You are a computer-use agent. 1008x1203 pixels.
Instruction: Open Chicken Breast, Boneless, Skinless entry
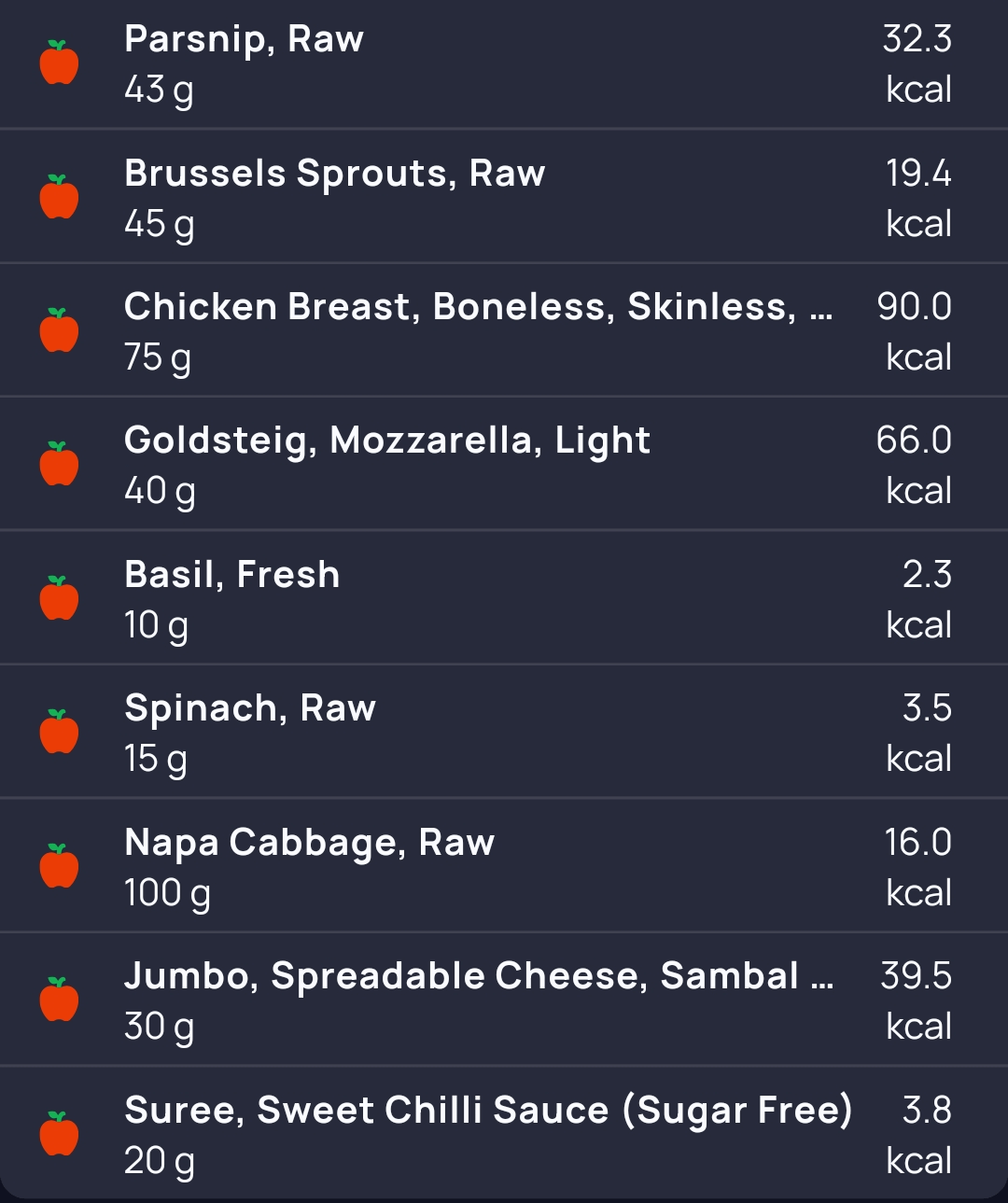tap(504, 330)
